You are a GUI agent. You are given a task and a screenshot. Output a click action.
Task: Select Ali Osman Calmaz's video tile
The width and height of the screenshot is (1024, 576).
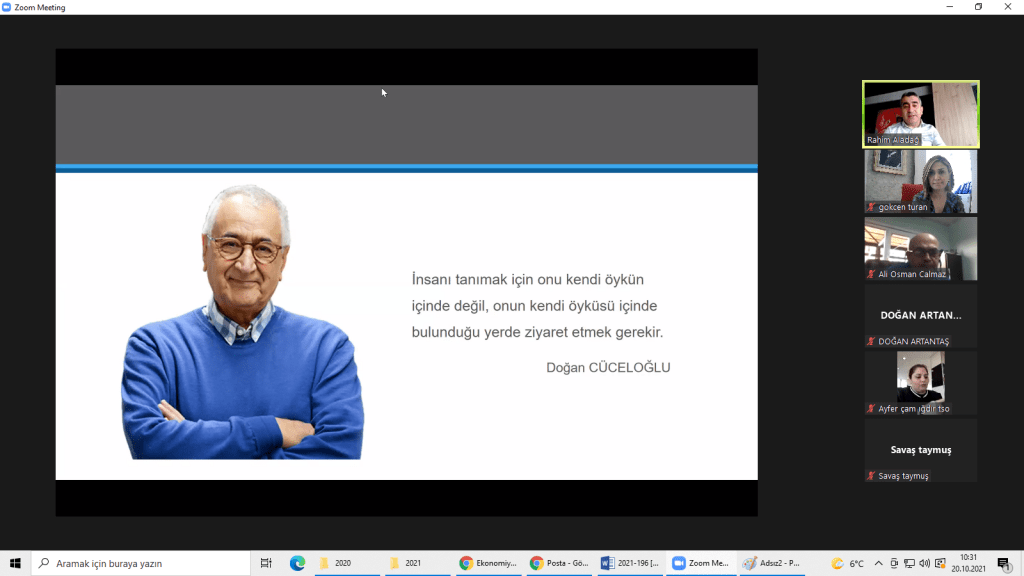(x=920, y=248)
